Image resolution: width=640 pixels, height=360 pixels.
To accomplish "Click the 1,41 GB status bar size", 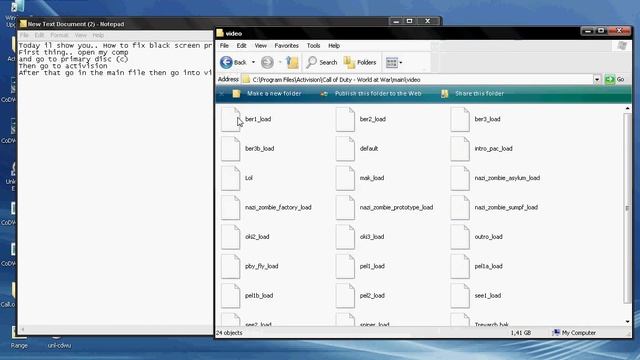I will [x=521, y=333].
